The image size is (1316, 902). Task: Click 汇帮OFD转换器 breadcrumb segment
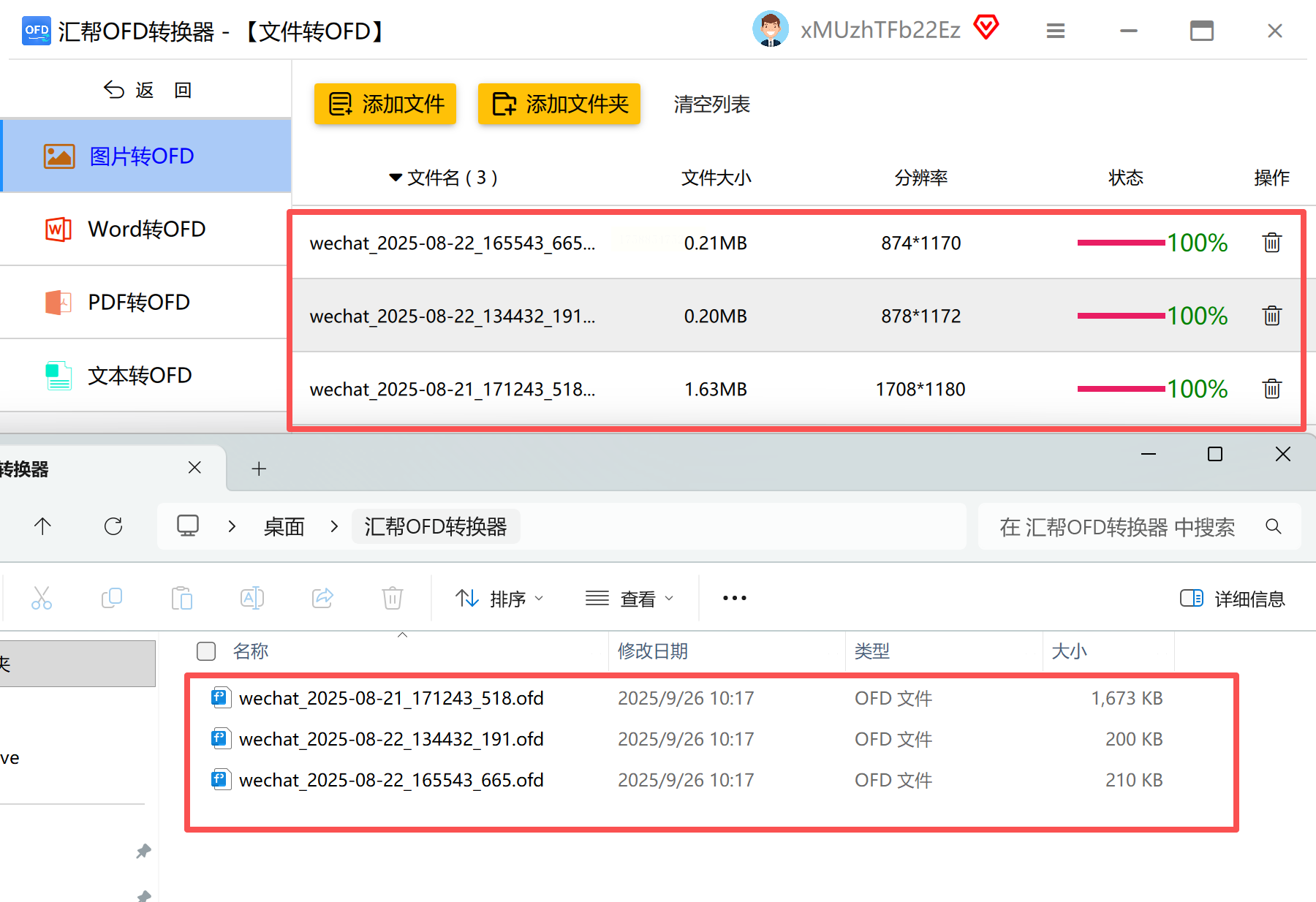(x=436, y=527)
